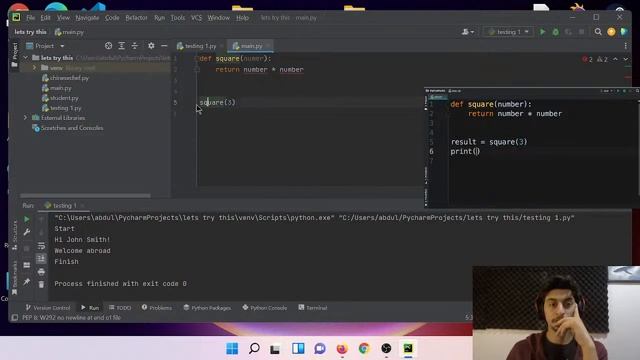Viewport: 640px width, 360px height.
Task: Click Project panel horizontal scrollbar
Action: [x=85, y=196]
